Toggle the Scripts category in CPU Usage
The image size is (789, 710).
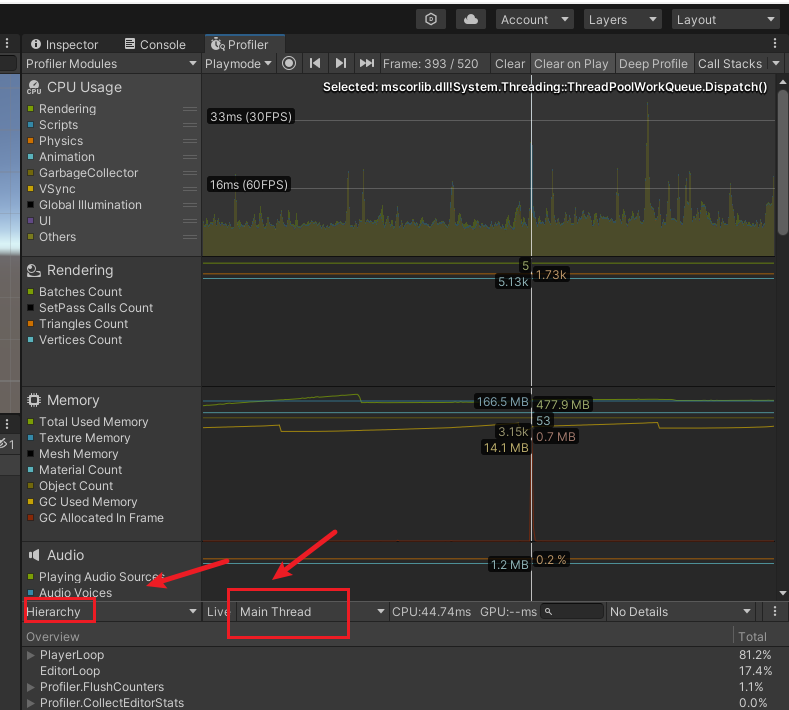31,125
